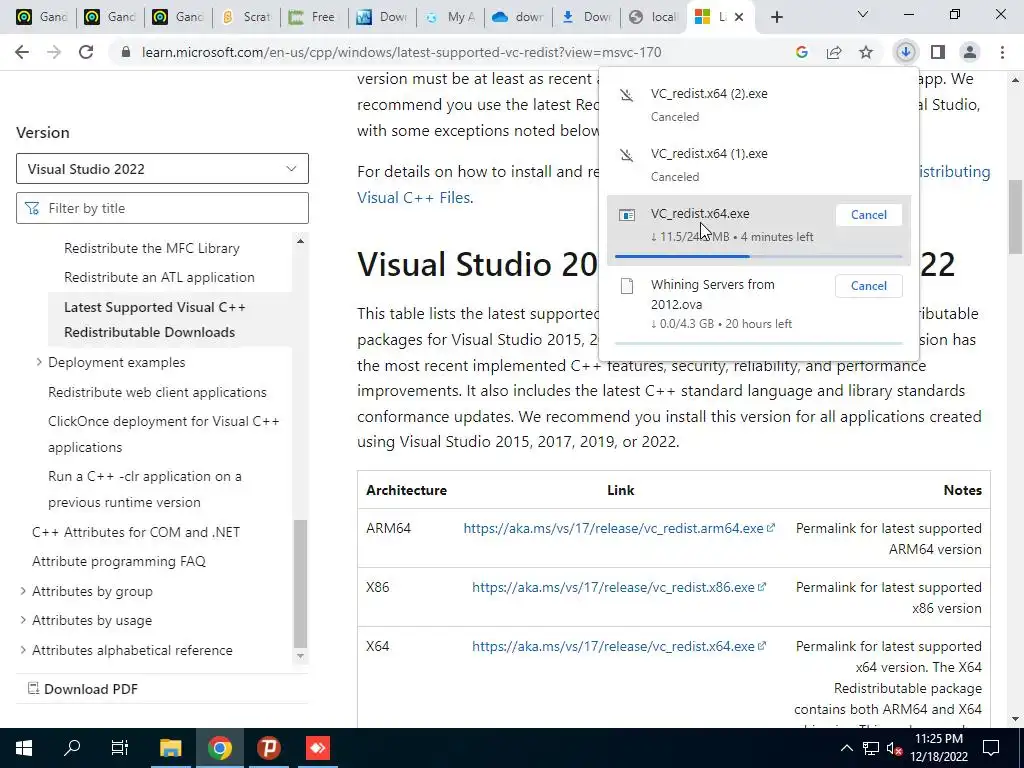
Task: Open taskbar clock showing 11:25 PM
Action: coord(938,748)
